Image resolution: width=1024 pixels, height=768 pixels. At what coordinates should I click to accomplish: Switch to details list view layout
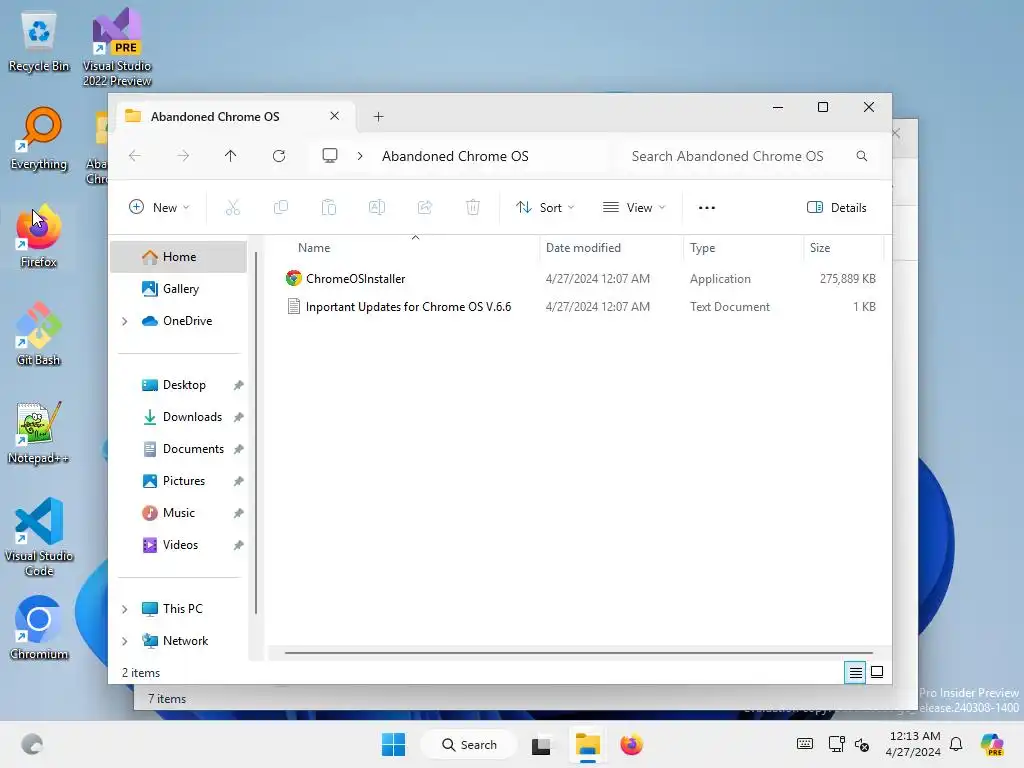point(855,672)
